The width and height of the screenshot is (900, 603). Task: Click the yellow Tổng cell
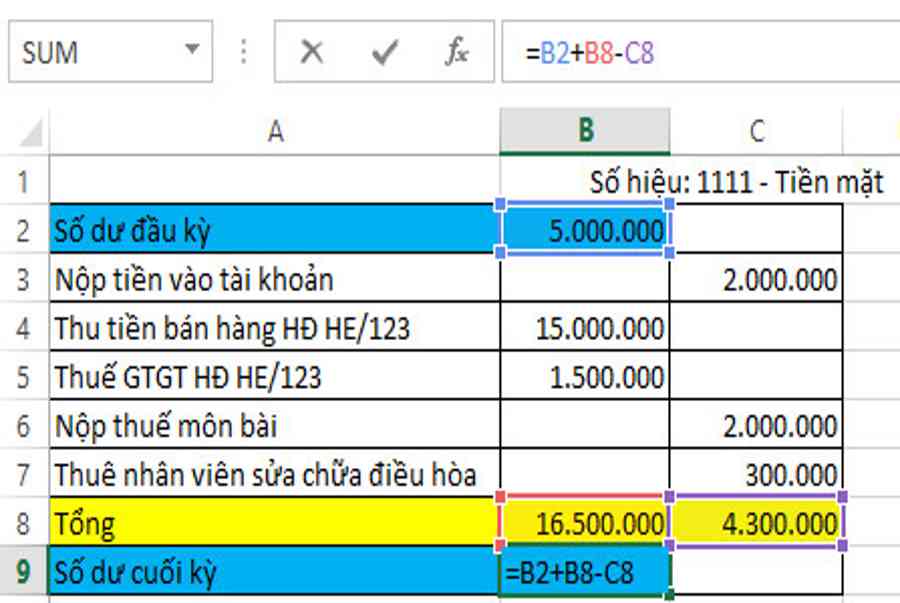[275, 523]
